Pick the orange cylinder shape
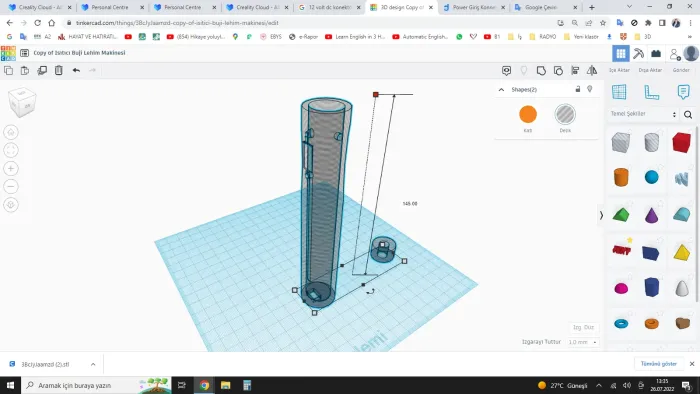The height and width of the screenshot is (394, 700). [x=621, y=177]
